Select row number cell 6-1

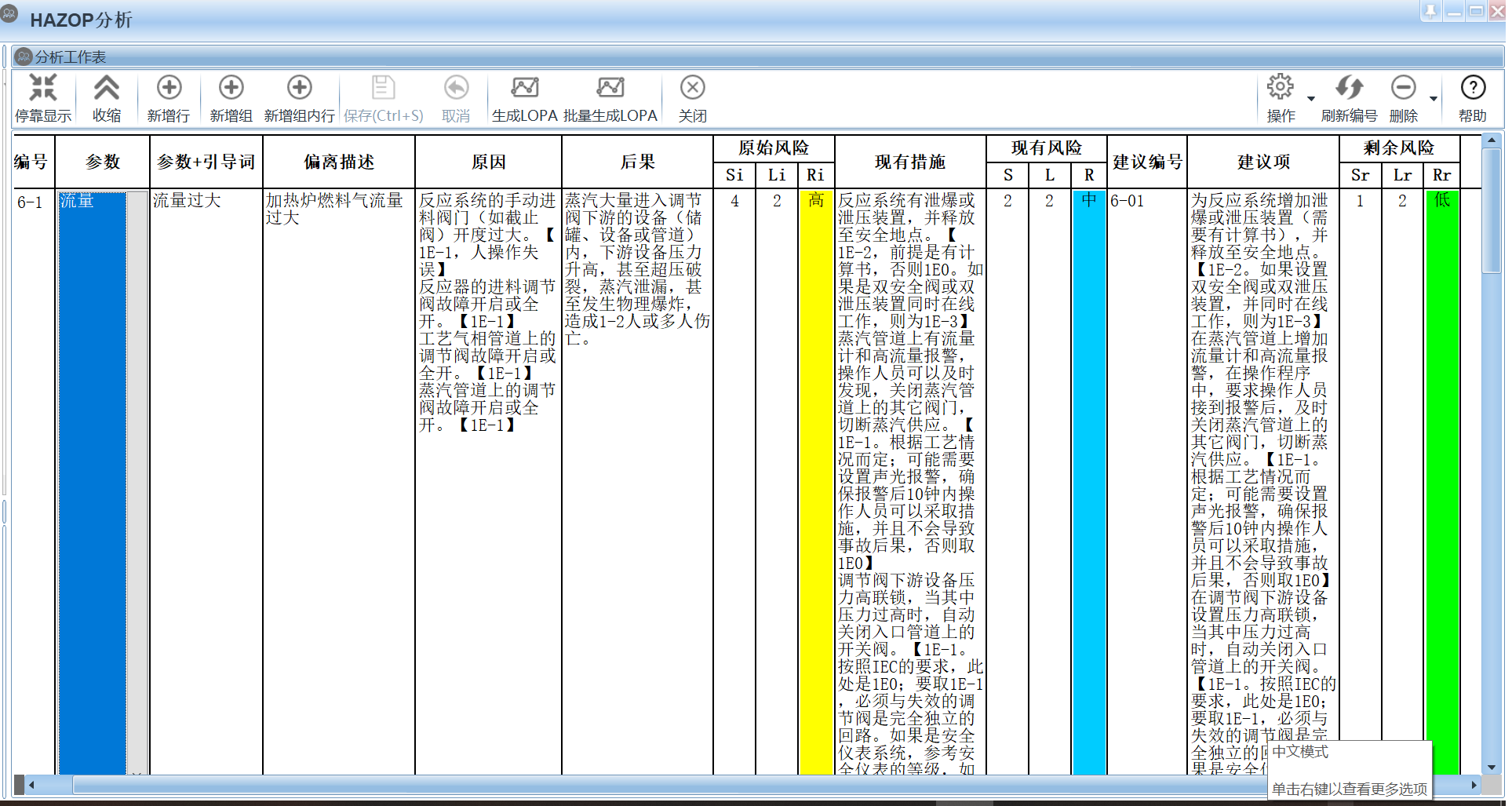tap(34, 482)
